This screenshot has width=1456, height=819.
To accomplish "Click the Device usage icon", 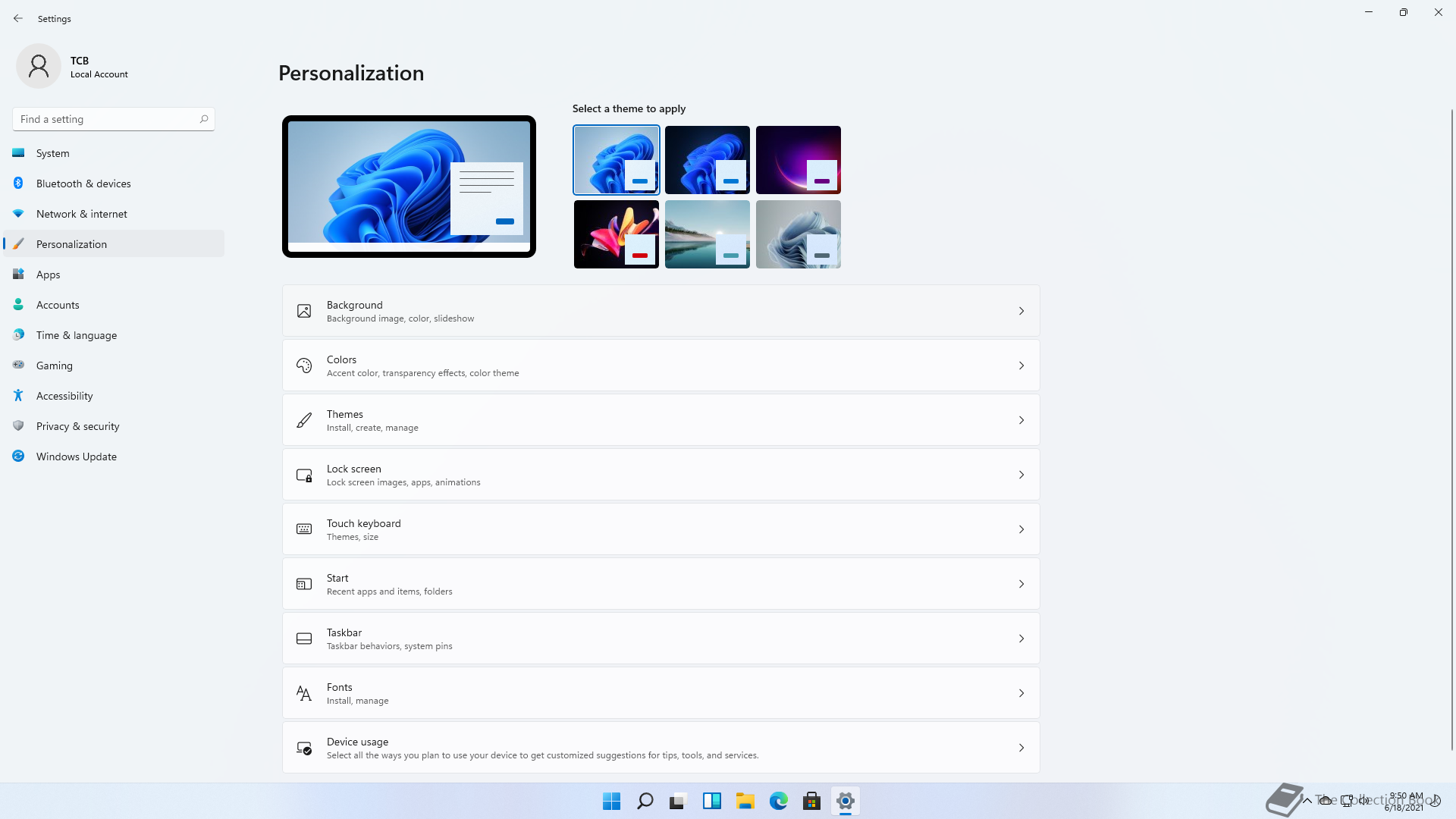I will point(304,748).
